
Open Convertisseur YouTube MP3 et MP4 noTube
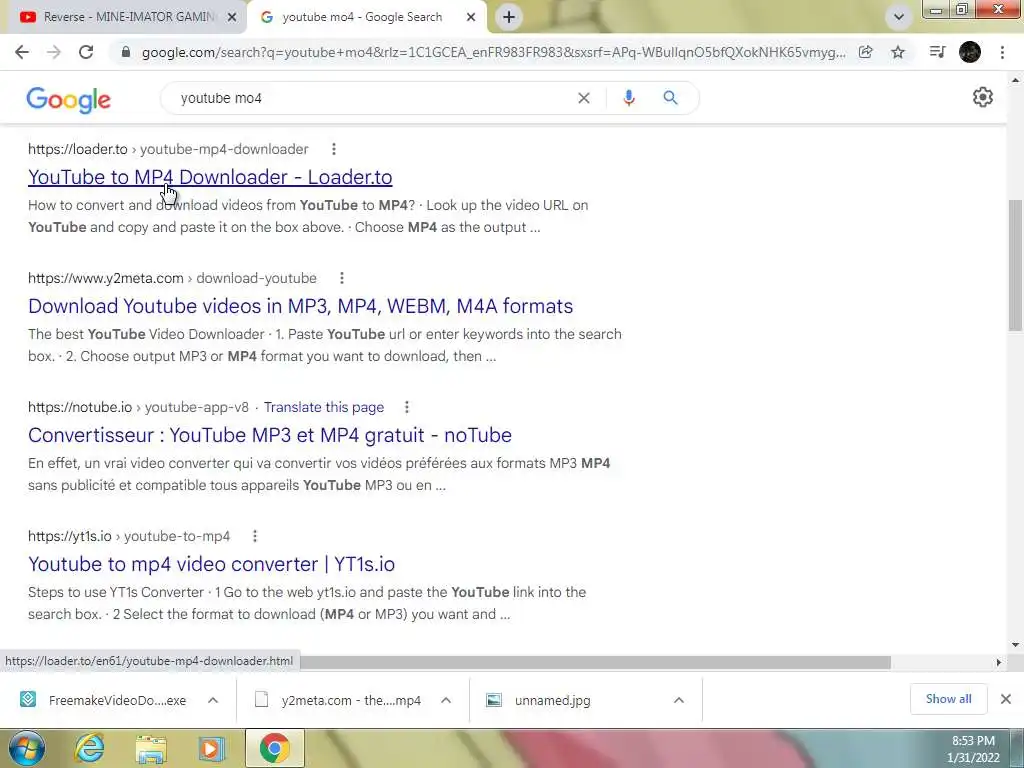(x=270, y=435)
